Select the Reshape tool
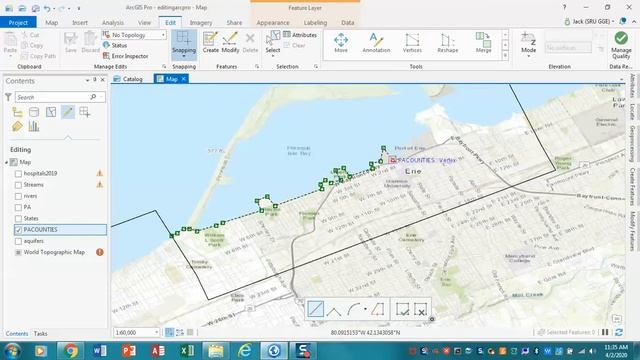This screenshot has height=360, width=640. click(447, 43)
